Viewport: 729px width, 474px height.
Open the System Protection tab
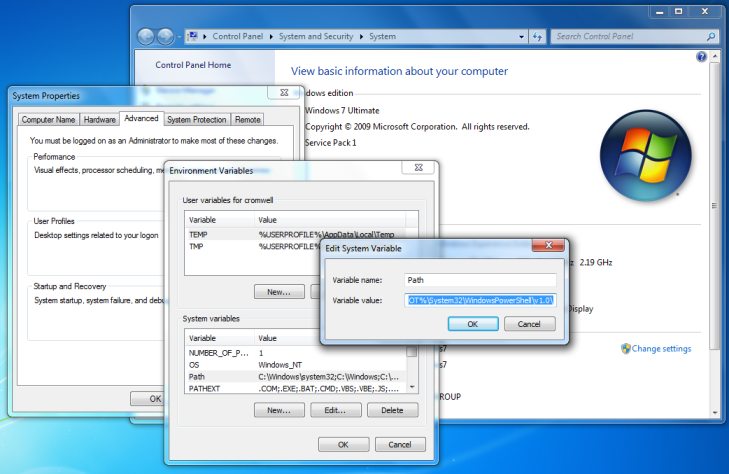tap(197, 120)
